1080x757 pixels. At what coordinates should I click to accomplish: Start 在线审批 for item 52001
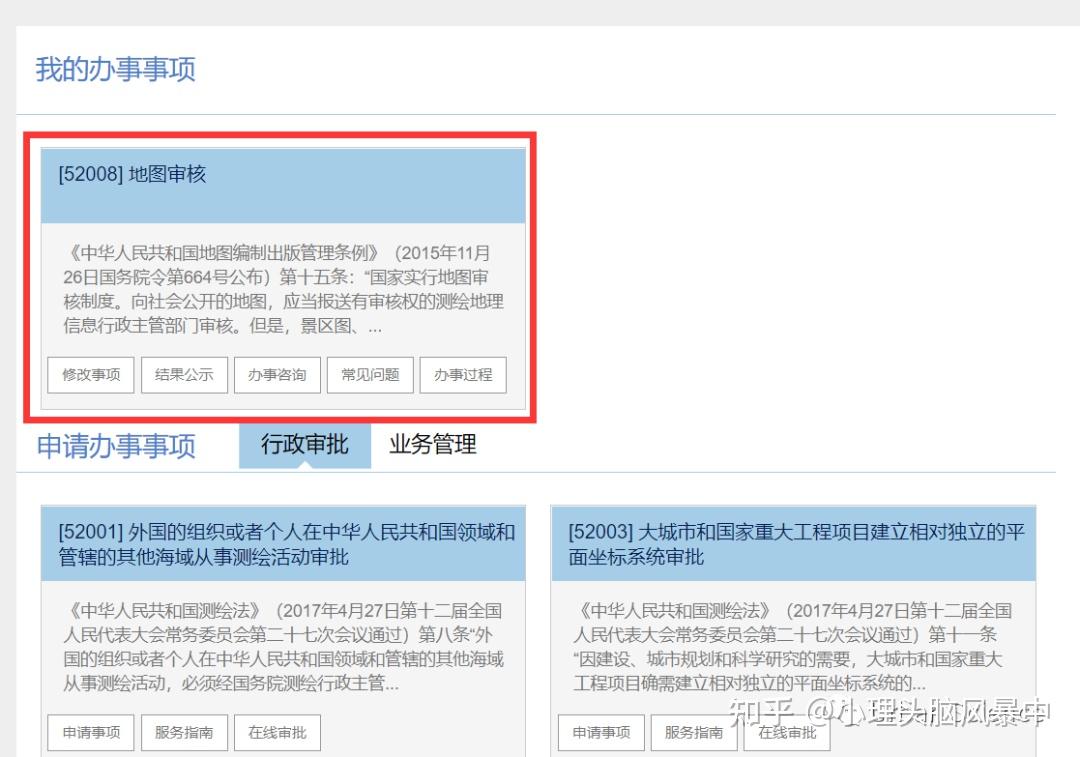pyautogui.click(x=277, y=732)
